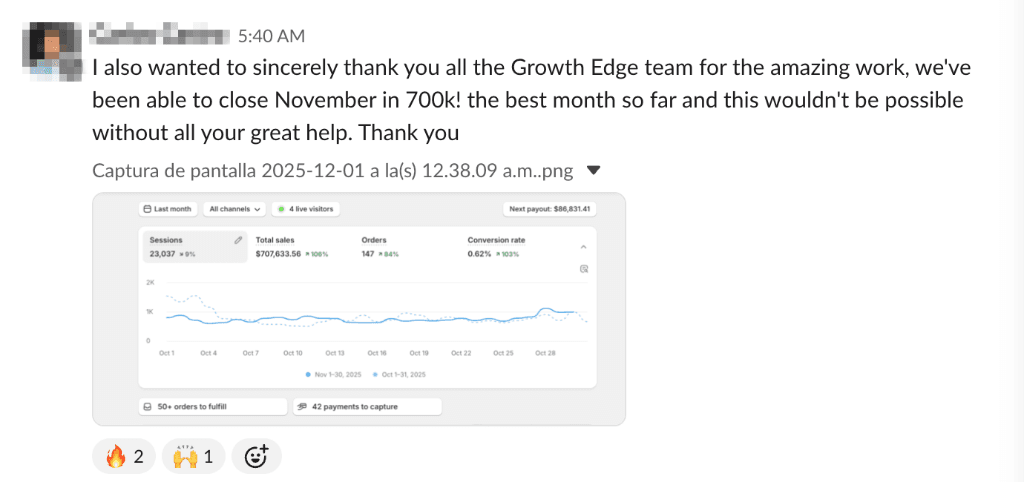This screenshot has width=1024, height=482.
Task: Open the add reaction emoji picker
Action: pos(256,457)
